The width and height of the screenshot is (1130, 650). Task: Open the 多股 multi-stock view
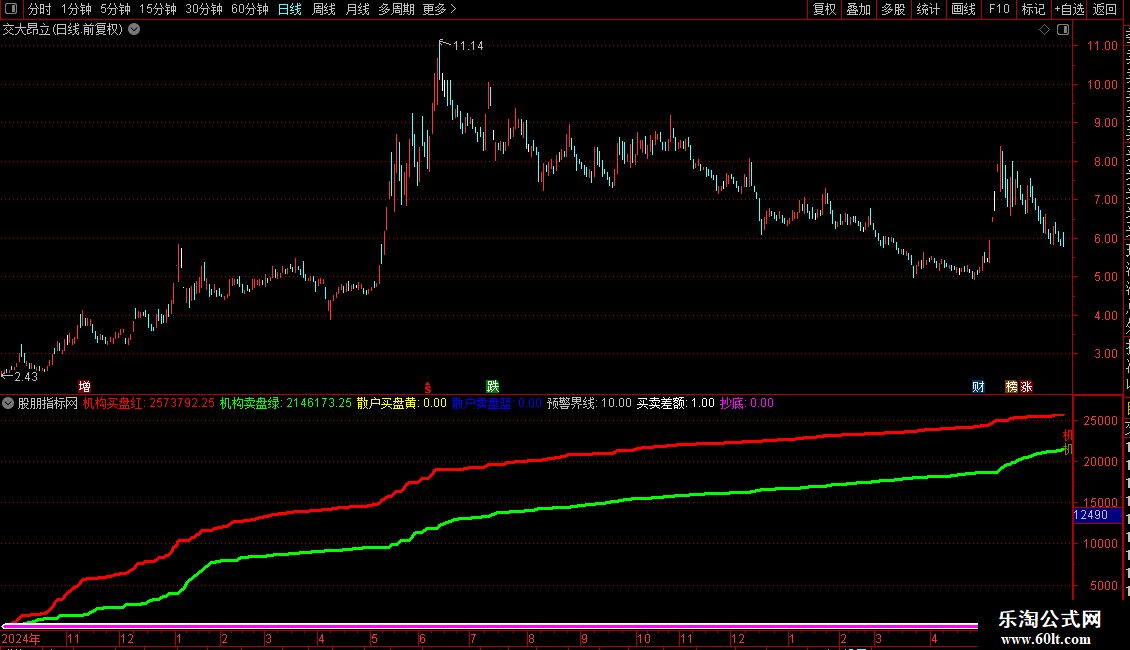(893, 9)
